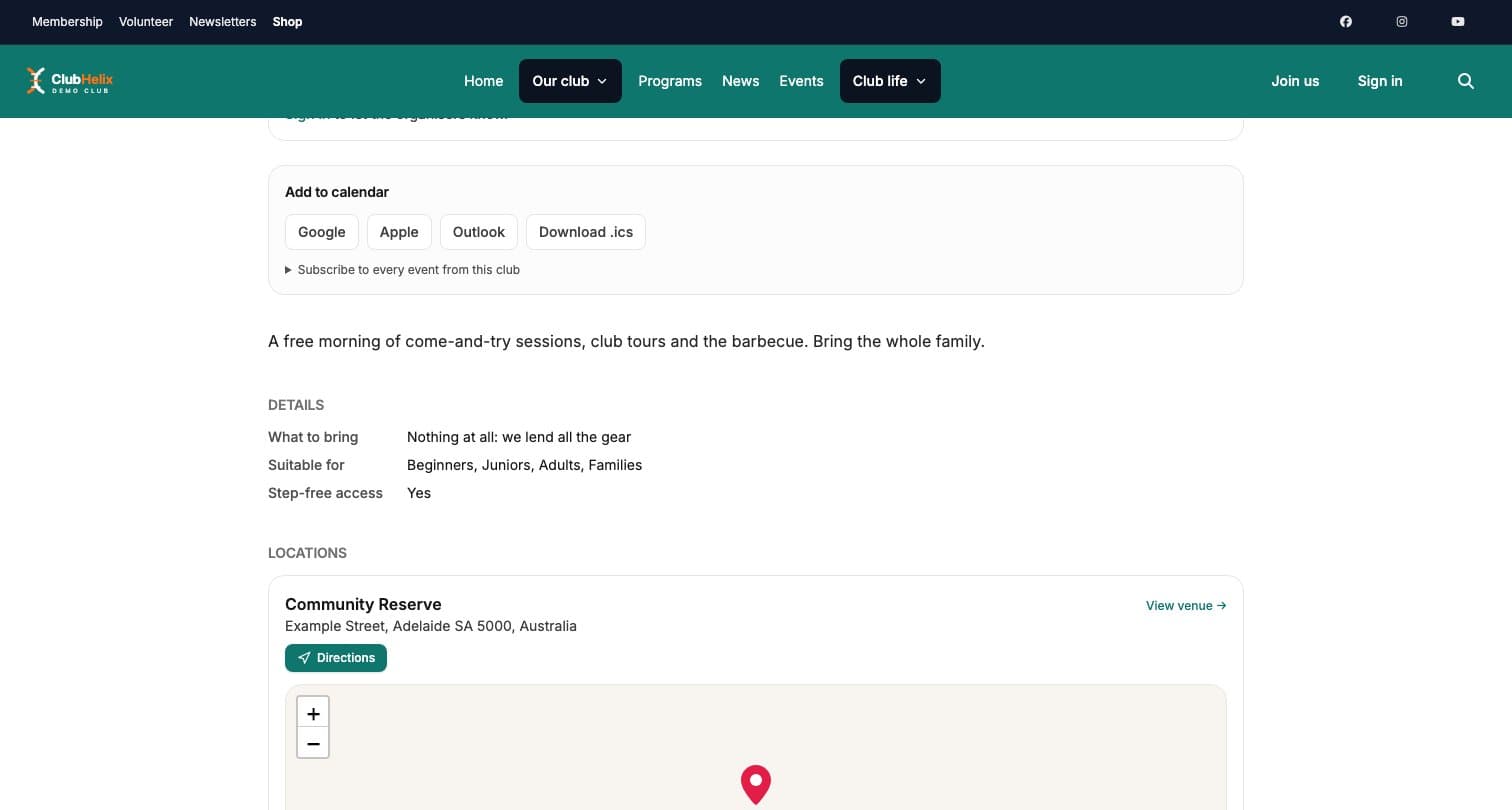
Task: Follow the View venue link
Action: point(1186,606)
